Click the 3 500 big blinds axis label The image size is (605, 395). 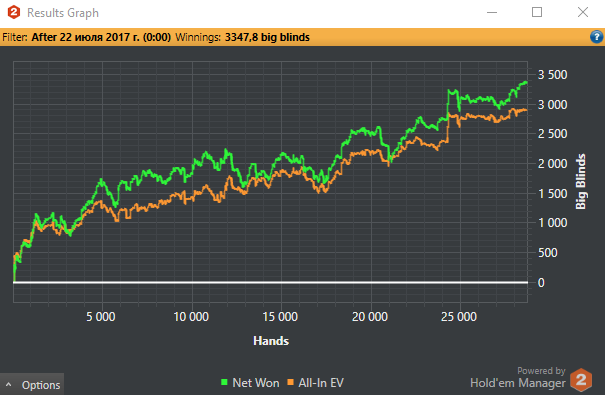[x=553, y=74]
